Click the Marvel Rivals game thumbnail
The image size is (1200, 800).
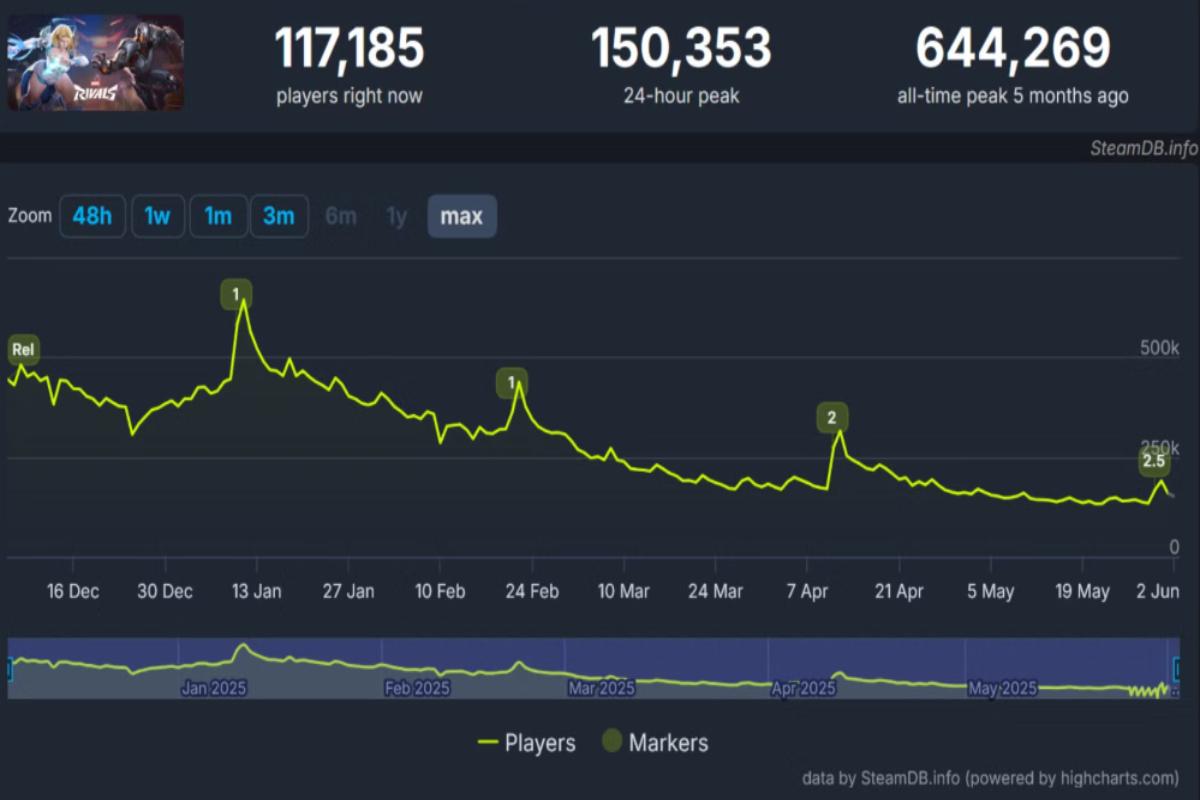tap(95, 62)
